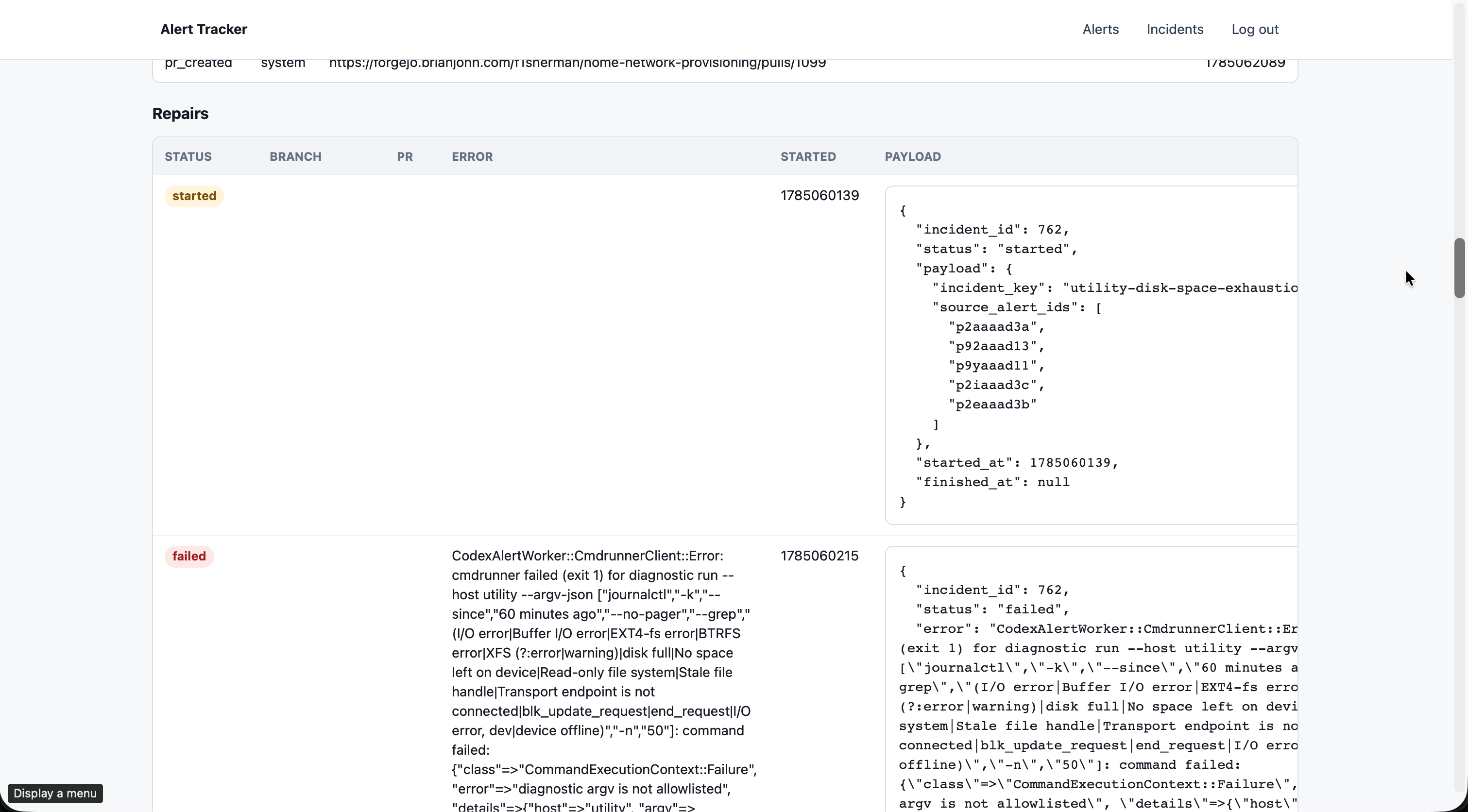
Task: Click the Repairs section heading
Action: pos(180,113)
